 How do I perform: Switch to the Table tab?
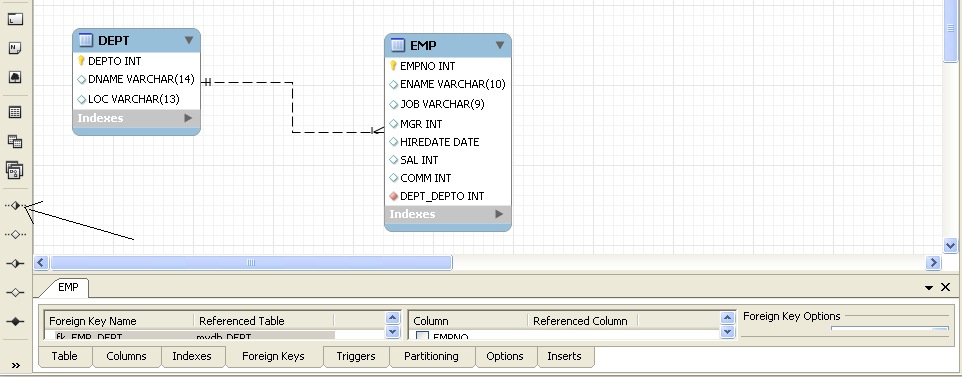64,356
